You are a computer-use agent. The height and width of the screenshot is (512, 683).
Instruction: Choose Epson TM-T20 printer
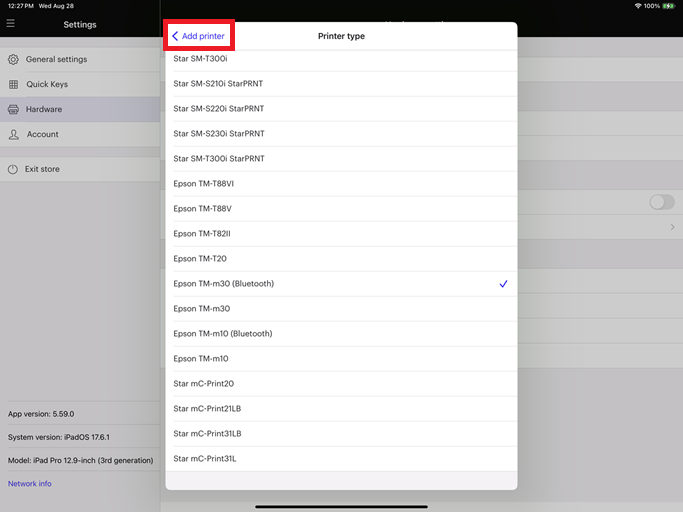coord(342,259)
